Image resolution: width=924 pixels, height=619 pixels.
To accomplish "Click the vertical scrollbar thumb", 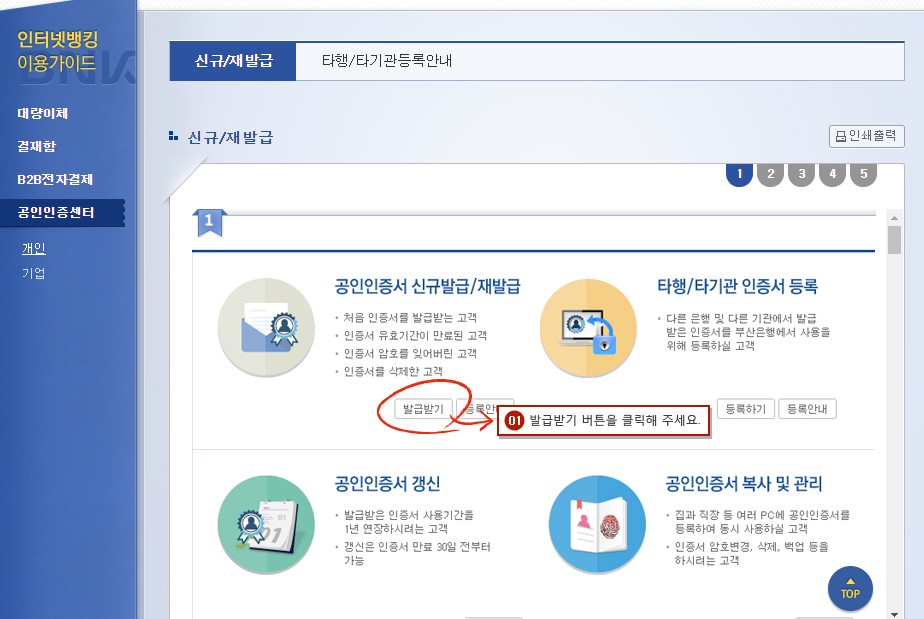I will pos(895,240).
